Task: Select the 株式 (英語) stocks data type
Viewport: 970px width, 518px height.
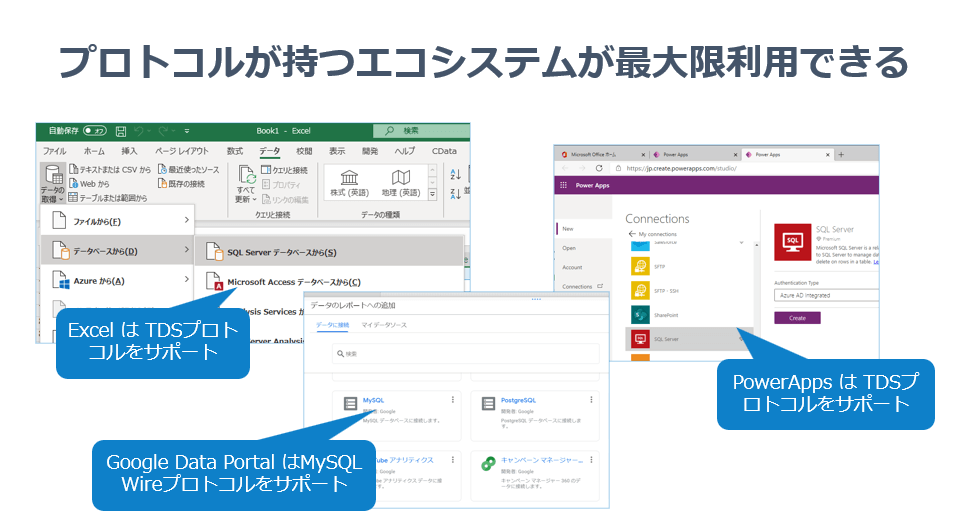Action: click(x=350, y=183)
